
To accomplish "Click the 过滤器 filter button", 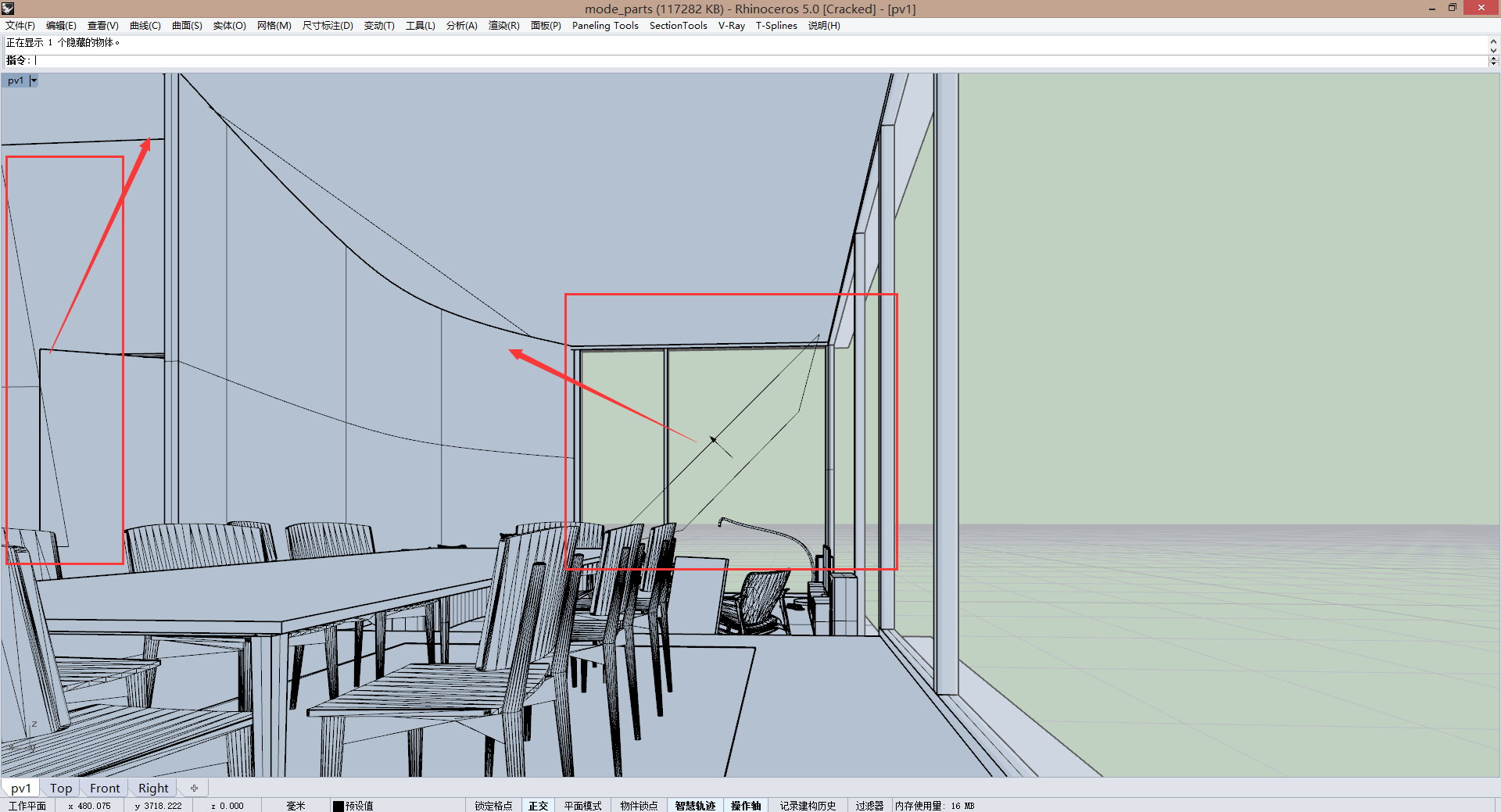I will pos(869,806).
